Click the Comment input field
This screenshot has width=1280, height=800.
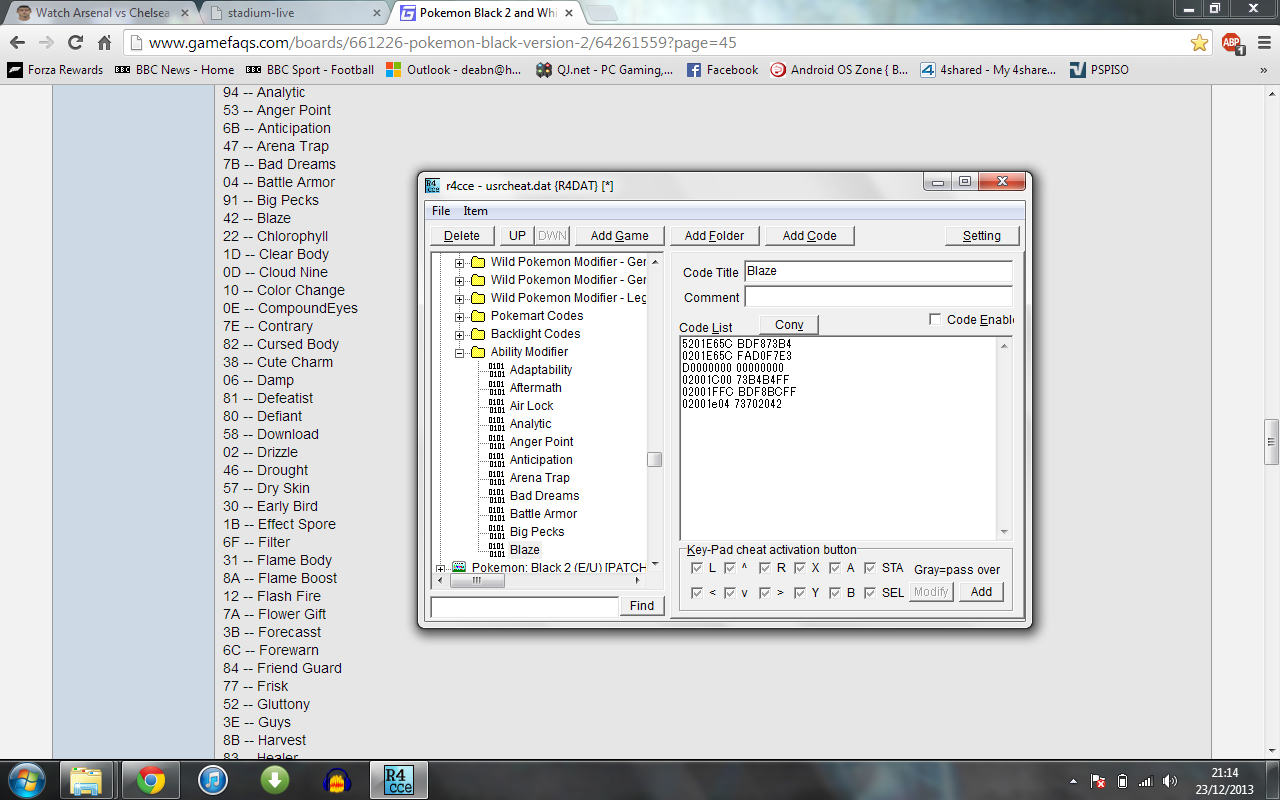(x=878, y=298)
